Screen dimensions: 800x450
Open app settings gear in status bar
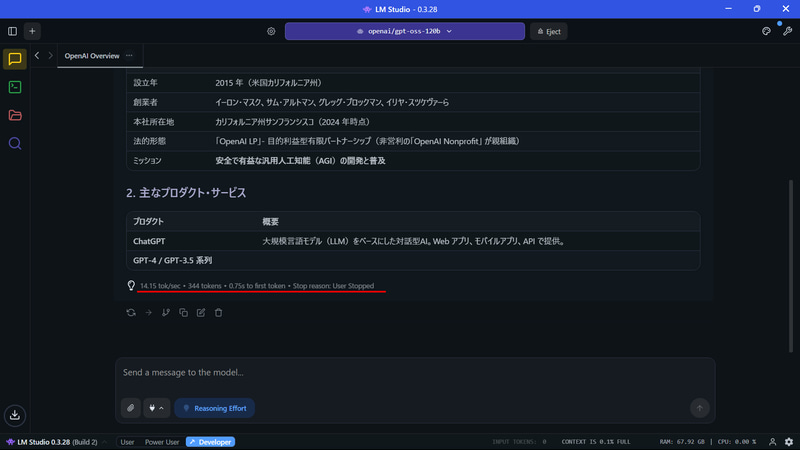(789, 442)
